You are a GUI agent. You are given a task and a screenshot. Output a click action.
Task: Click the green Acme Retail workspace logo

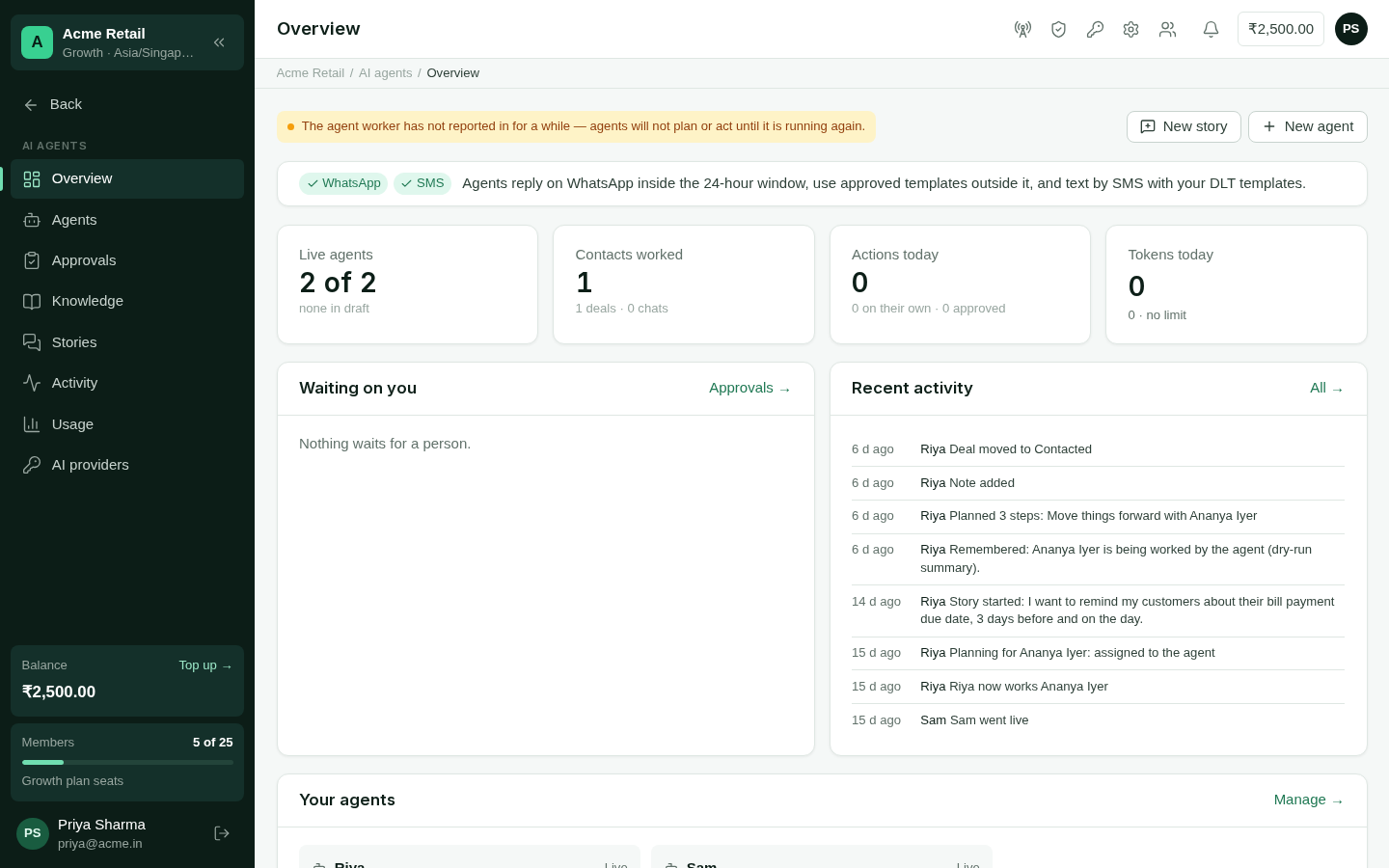37,42
